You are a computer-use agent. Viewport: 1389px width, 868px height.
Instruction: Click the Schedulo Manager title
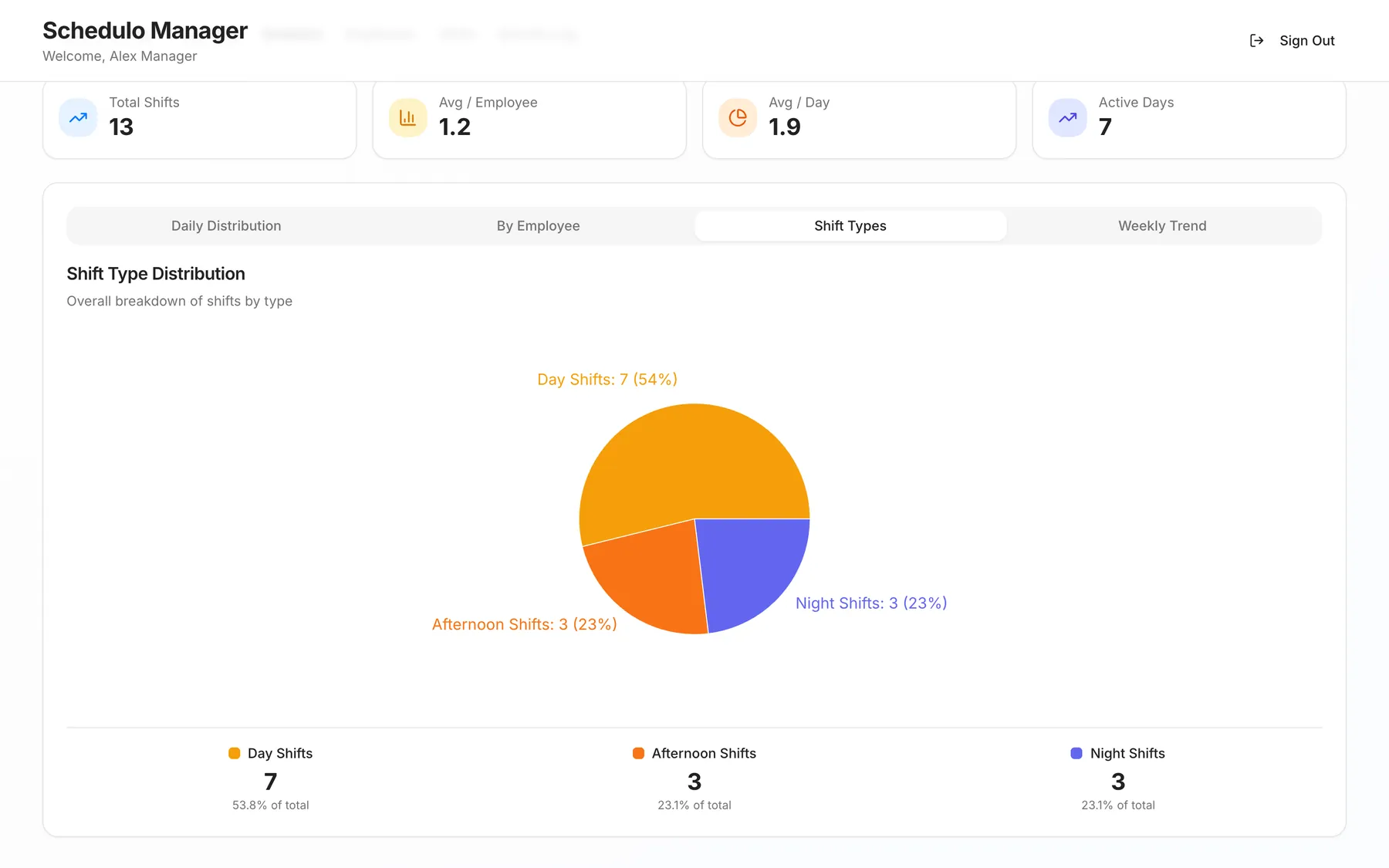tap(145, 30)
